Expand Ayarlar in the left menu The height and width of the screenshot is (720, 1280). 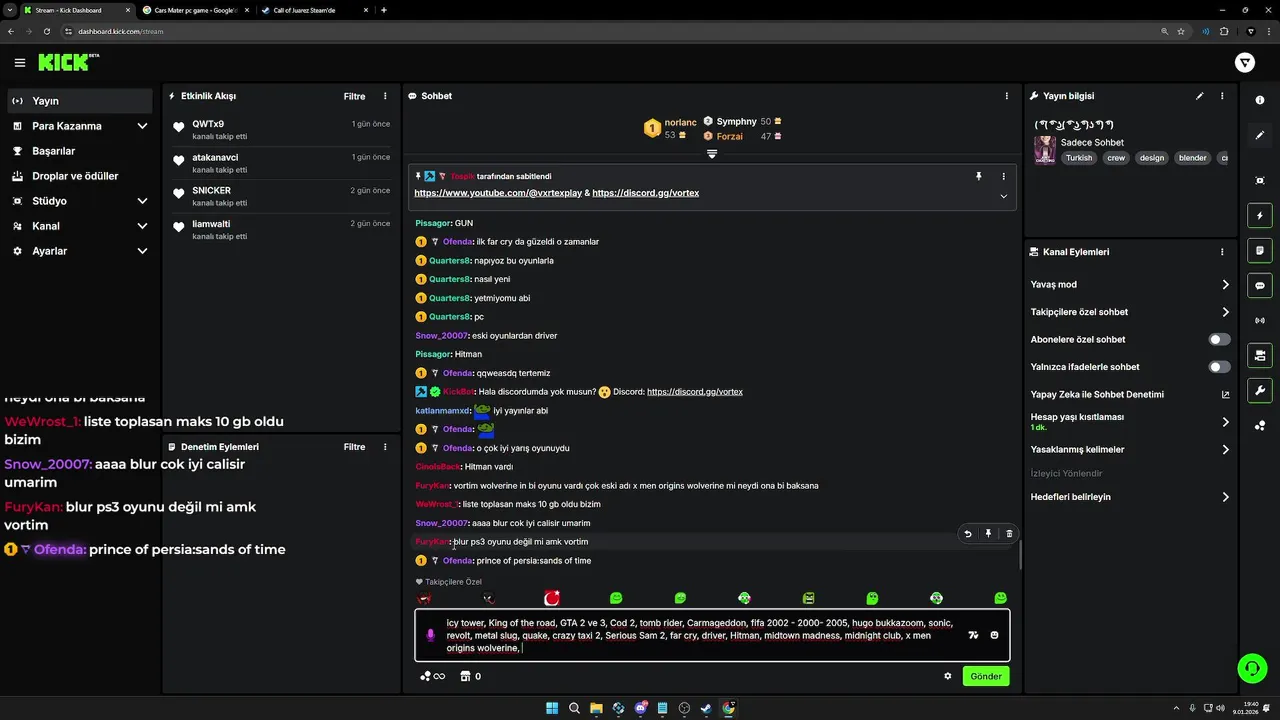tap(142, 251)
